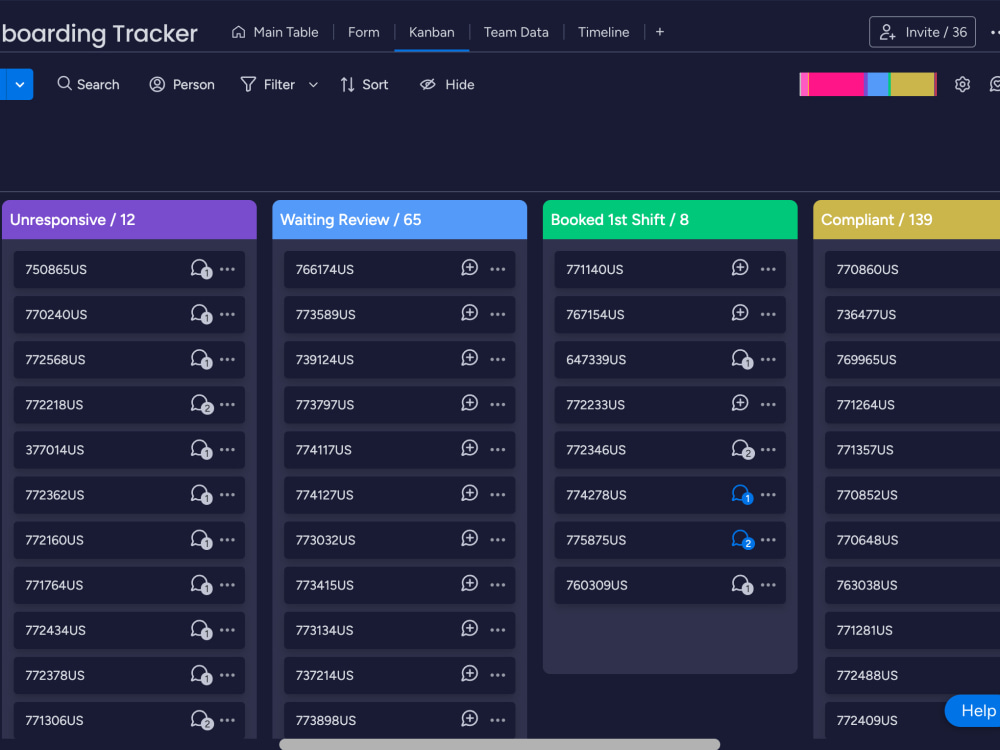
Task: Click yellow segment of status battery
Action: [913, 84]
